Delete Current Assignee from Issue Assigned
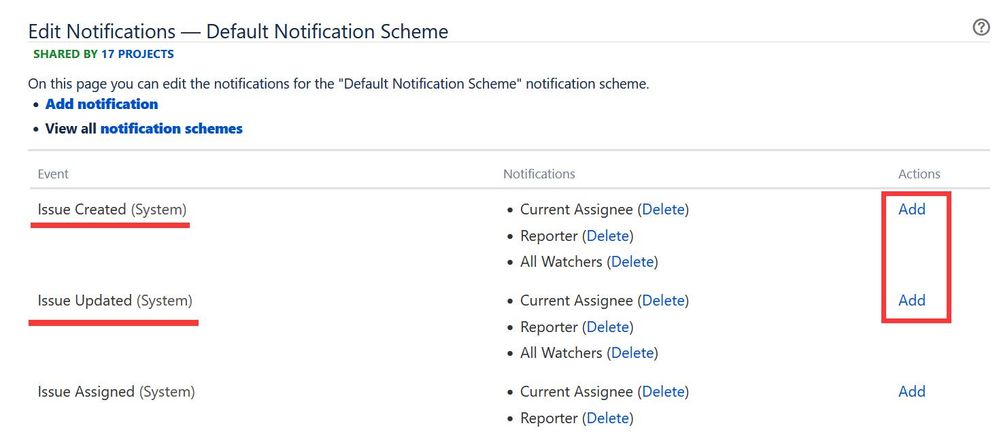Viewport: 999px width, 437px height. (x=663, y=391)
